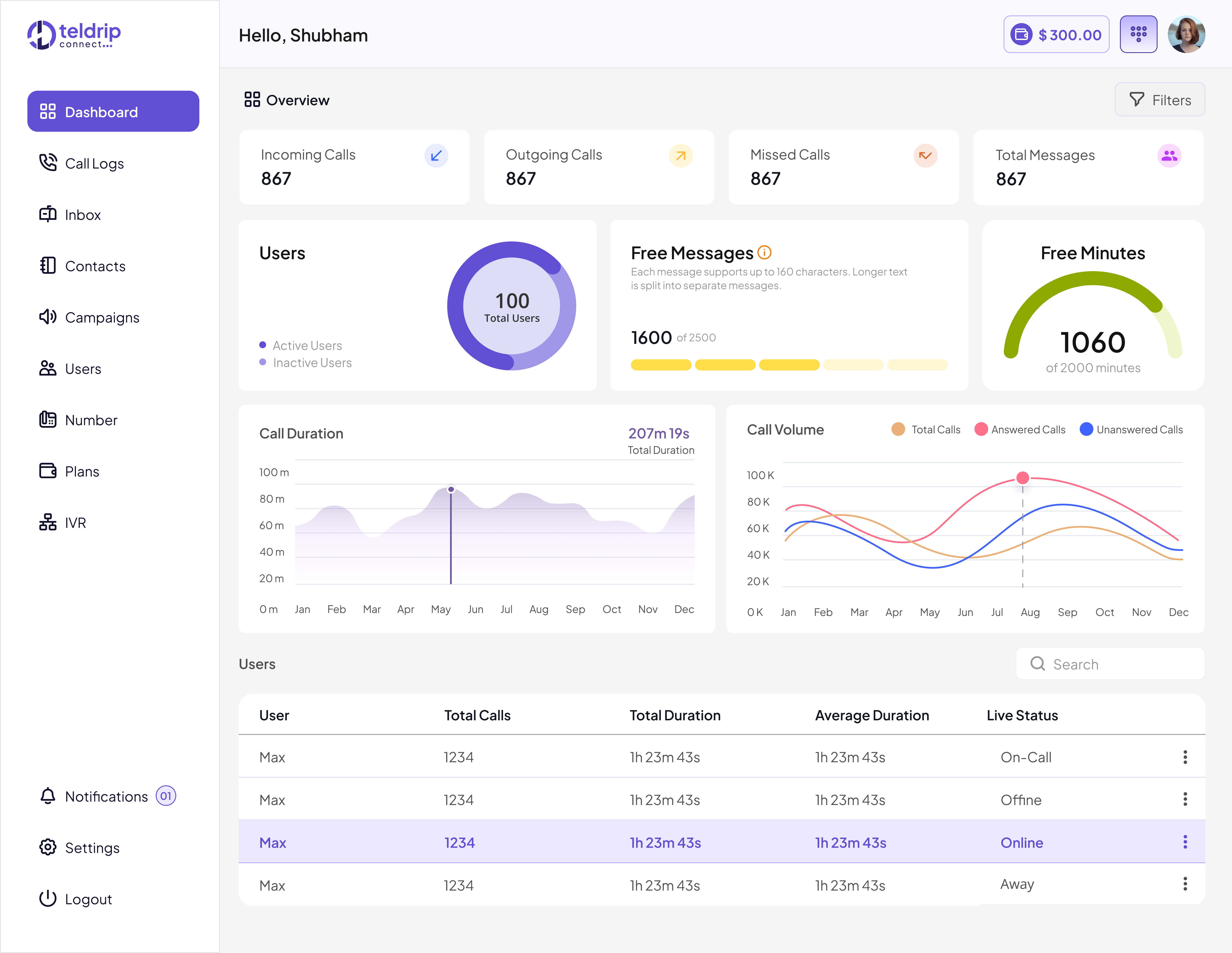Open Campaigns from the sidebar

pyautogui.click(x=102, y=317)
